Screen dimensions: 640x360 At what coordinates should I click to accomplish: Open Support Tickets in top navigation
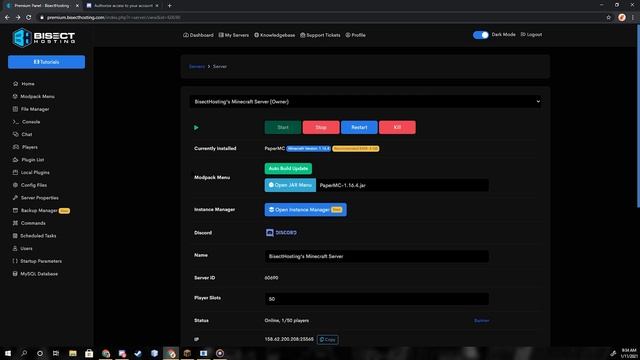point(320,35)
